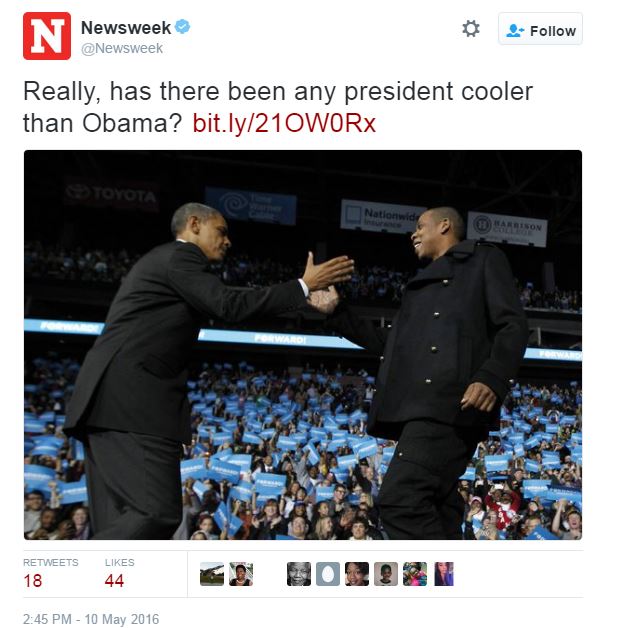Click the tweet text about Obama

(278, 107)
